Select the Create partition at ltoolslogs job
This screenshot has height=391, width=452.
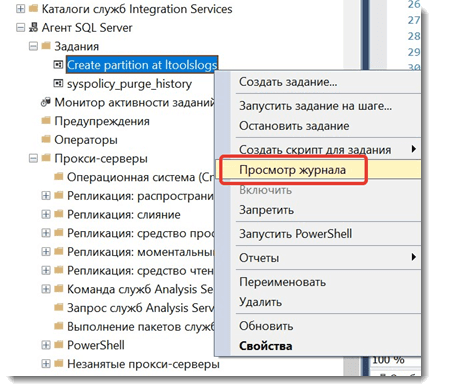(142, 65)
